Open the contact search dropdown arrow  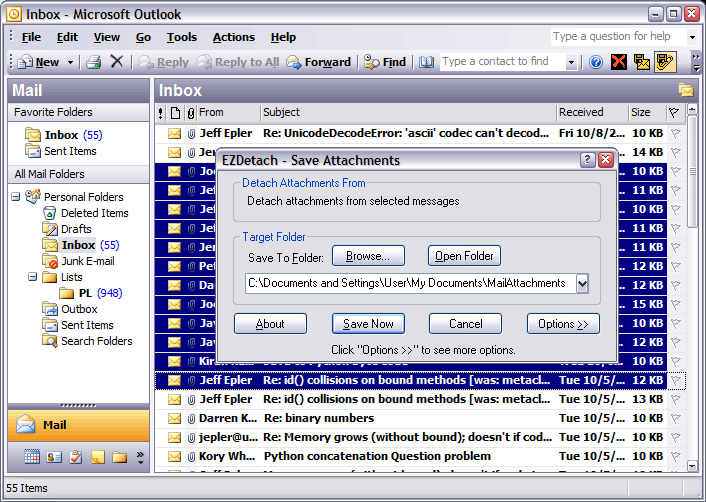(x=571, y=62)
